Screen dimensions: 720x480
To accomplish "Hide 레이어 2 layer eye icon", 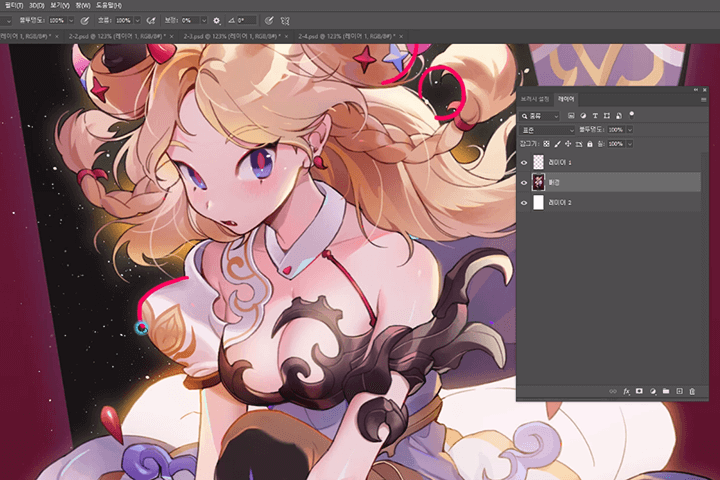I will [524, 203].
